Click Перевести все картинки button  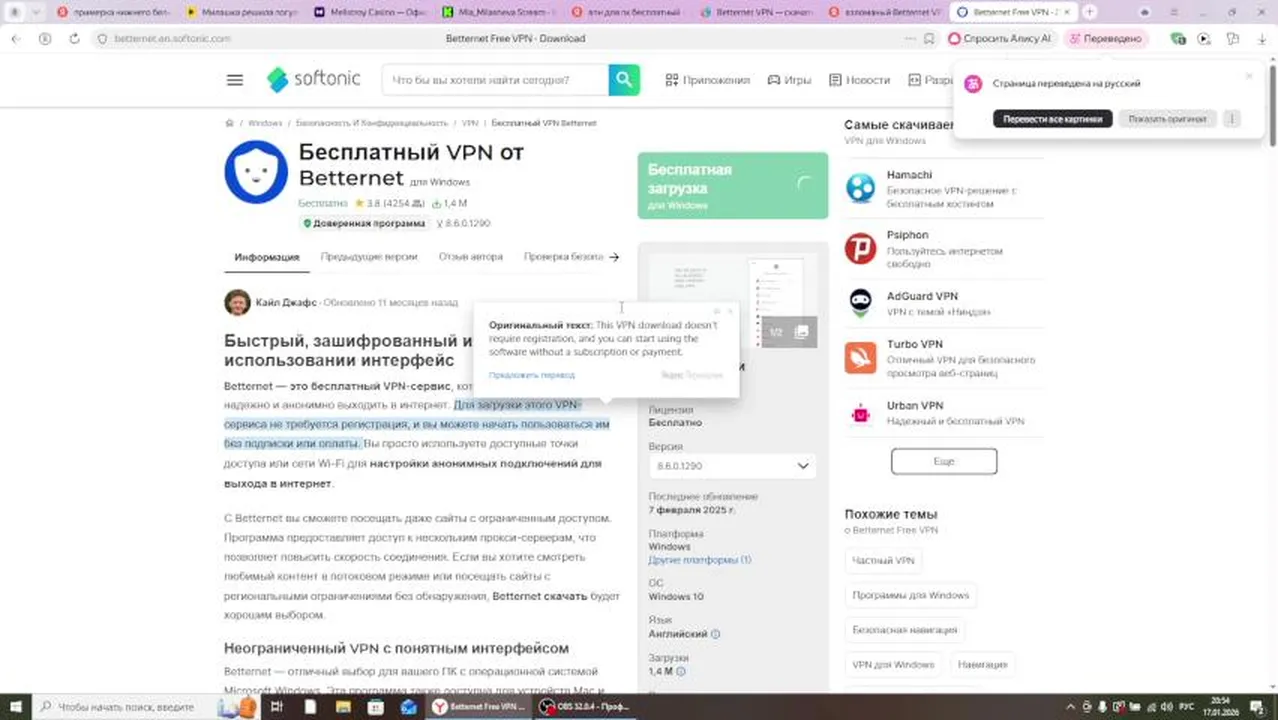1052,118
